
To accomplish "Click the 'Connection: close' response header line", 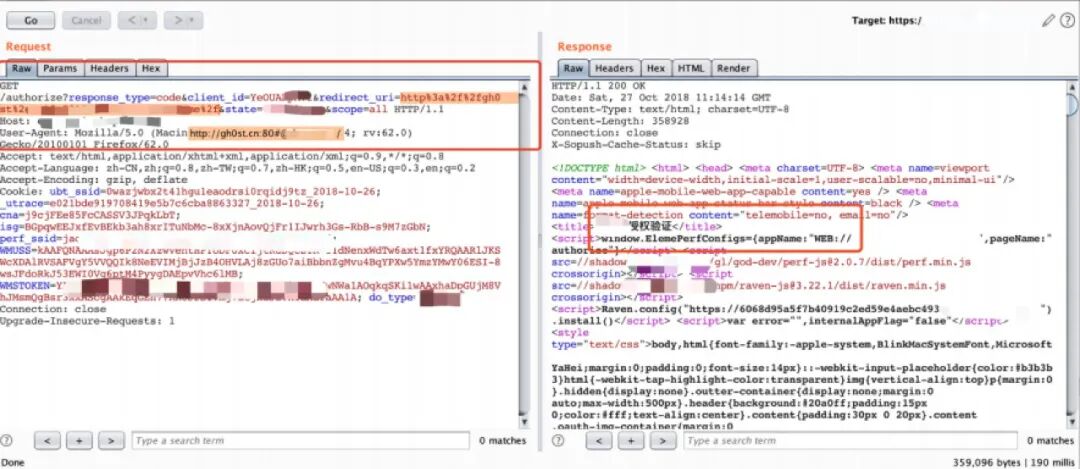I will (605, 133).
